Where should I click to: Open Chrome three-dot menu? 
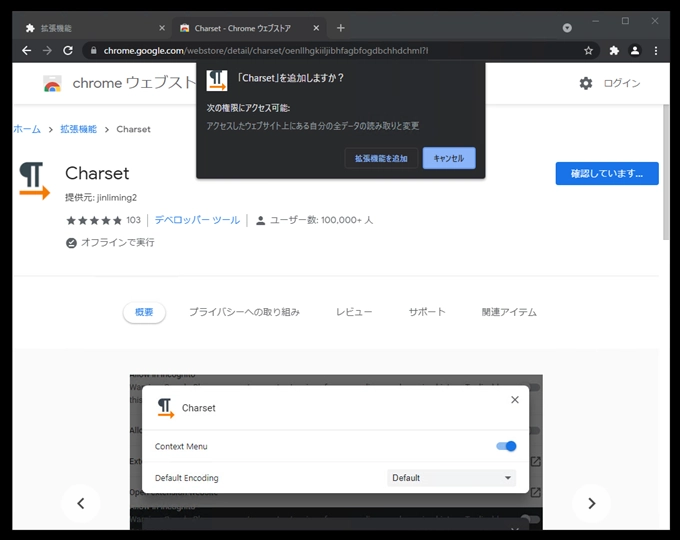coord(656,51)
